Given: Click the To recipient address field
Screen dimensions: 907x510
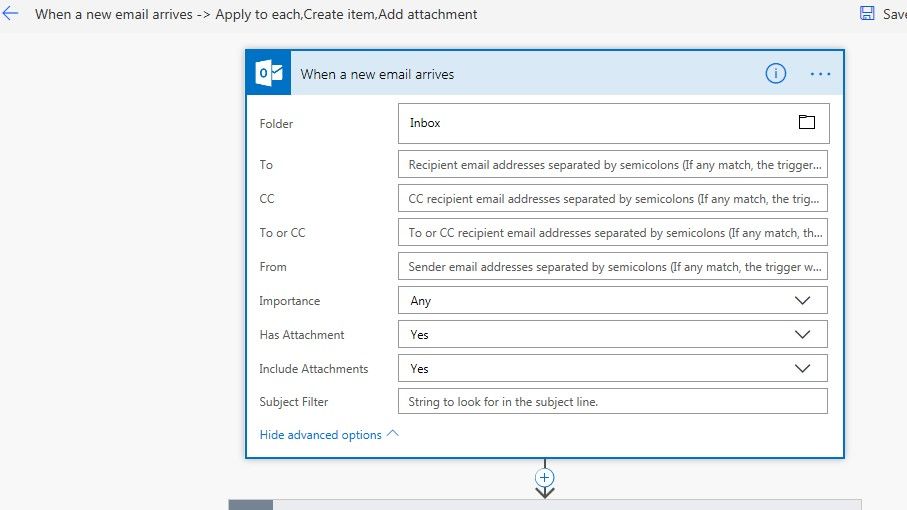Looking at the screenshot, I should (x=612, y=165).
